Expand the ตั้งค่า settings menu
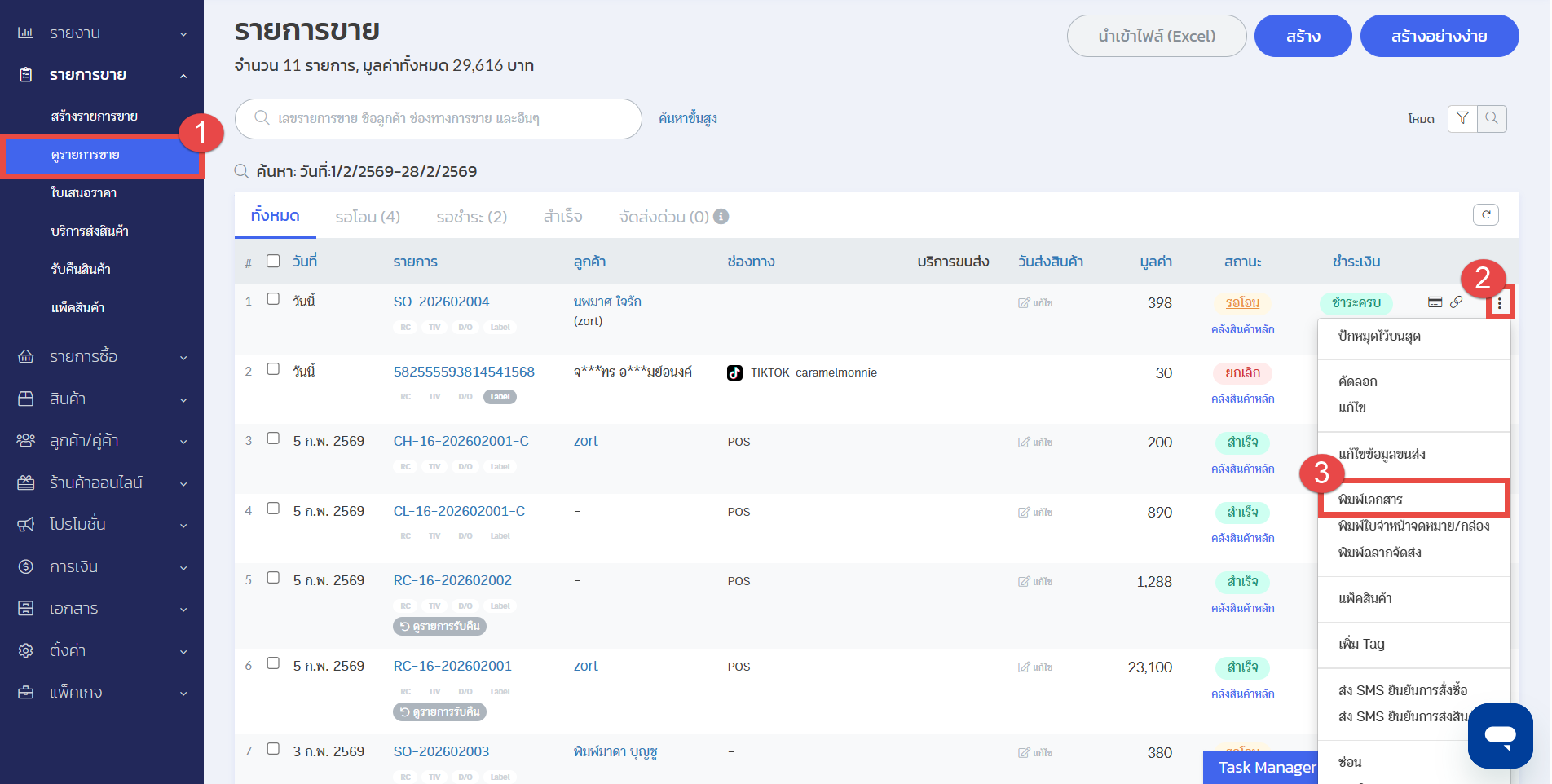 102,650
